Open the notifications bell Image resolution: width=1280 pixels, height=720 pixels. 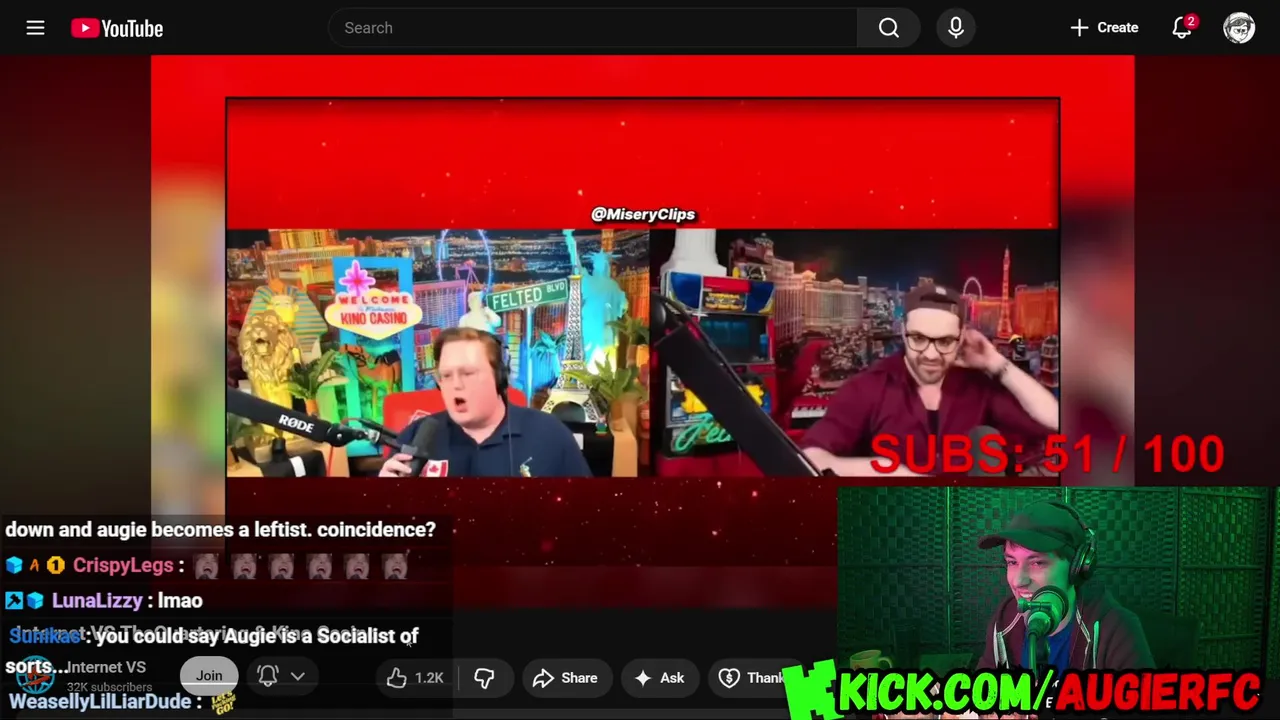click(1183, 28)
